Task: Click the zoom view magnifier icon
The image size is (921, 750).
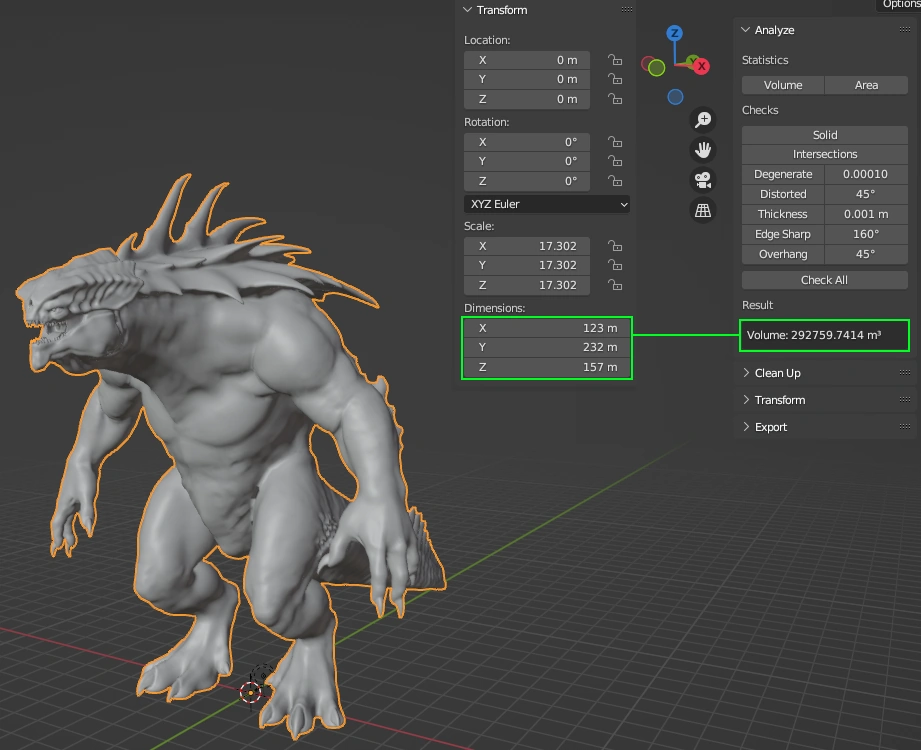Action: click(x=702, y=120)
